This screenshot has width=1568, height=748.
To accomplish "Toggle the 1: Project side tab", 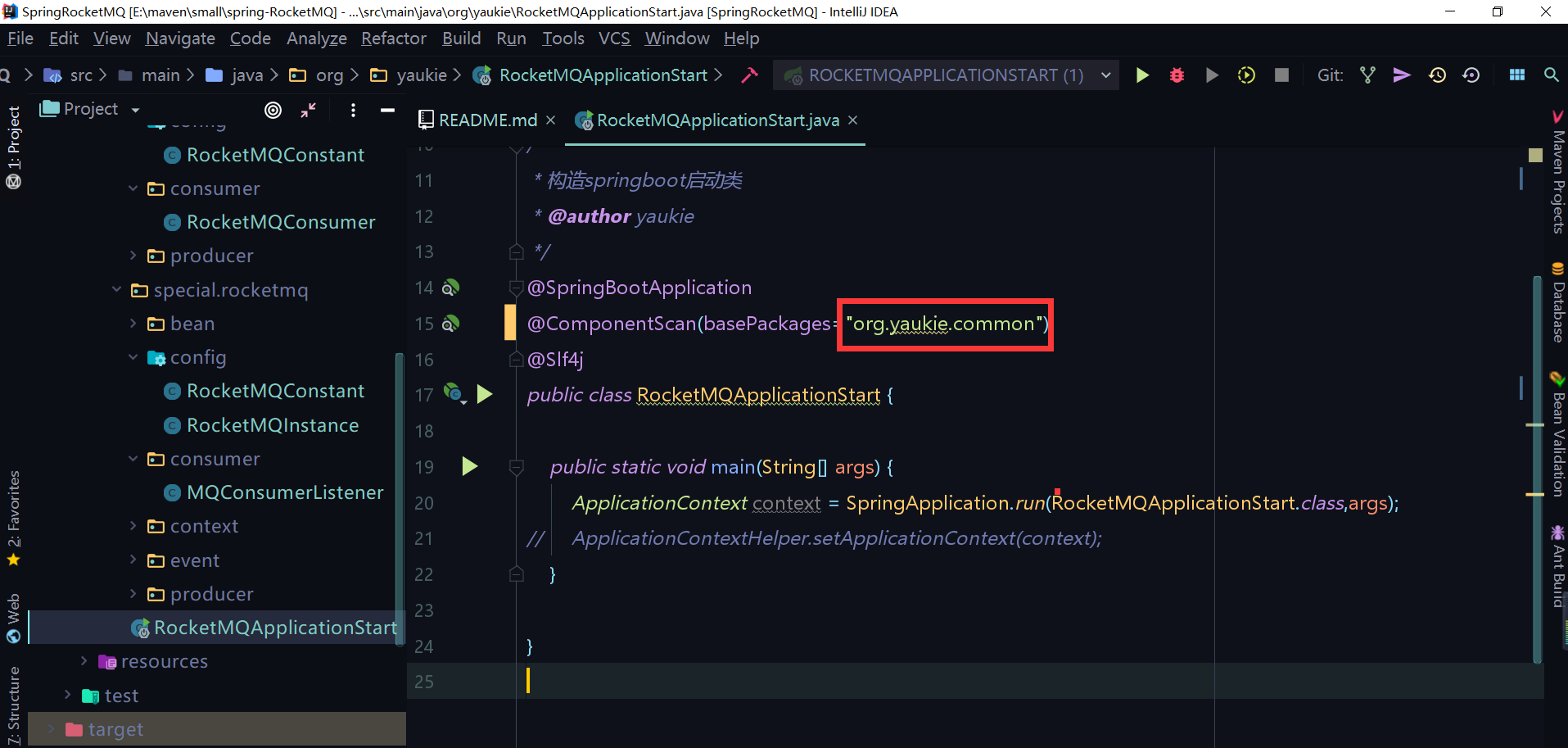I will (14, 147).
